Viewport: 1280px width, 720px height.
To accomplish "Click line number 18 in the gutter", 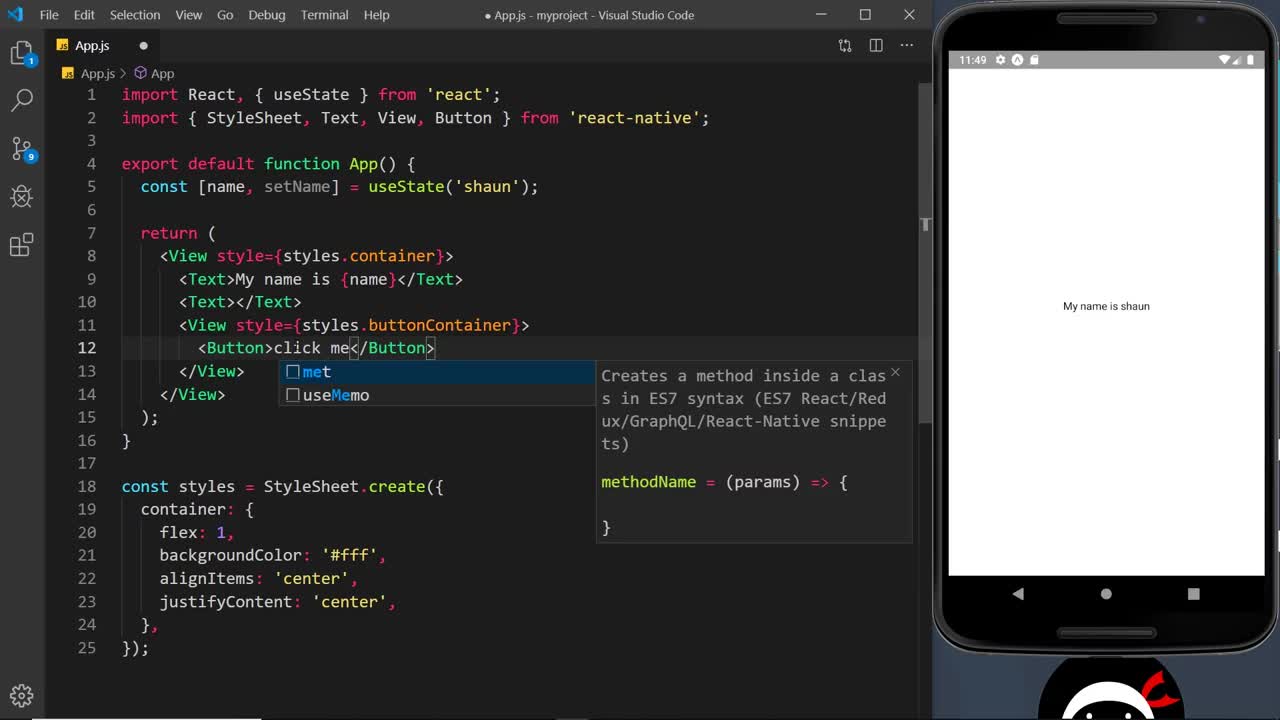I will click(x=86, y=486).
